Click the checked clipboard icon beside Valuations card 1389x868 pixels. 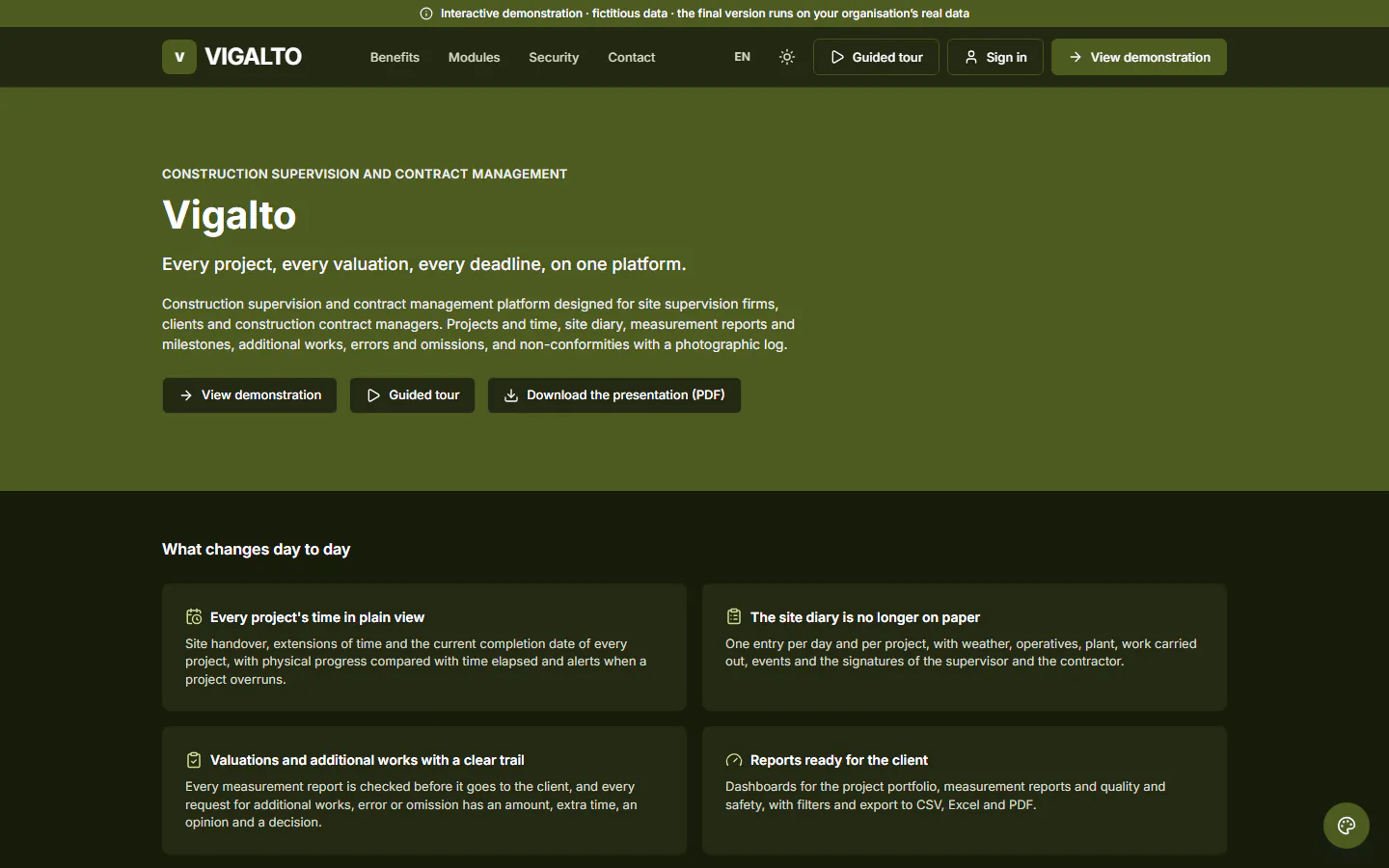pyautogui.click(x=194, y=760)
